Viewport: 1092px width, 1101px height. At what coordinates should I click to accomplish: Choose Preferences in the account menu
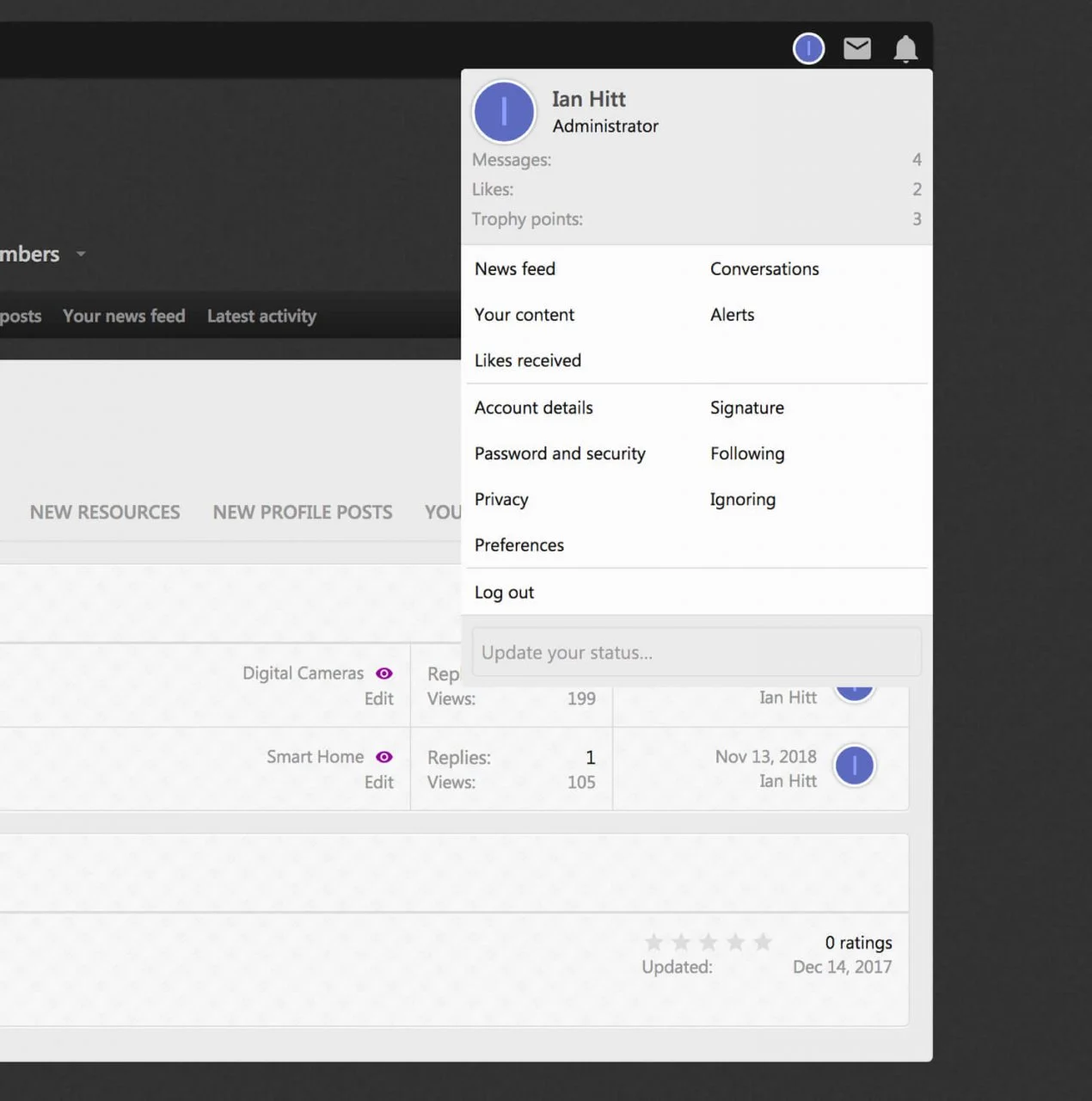coord(519,545)
